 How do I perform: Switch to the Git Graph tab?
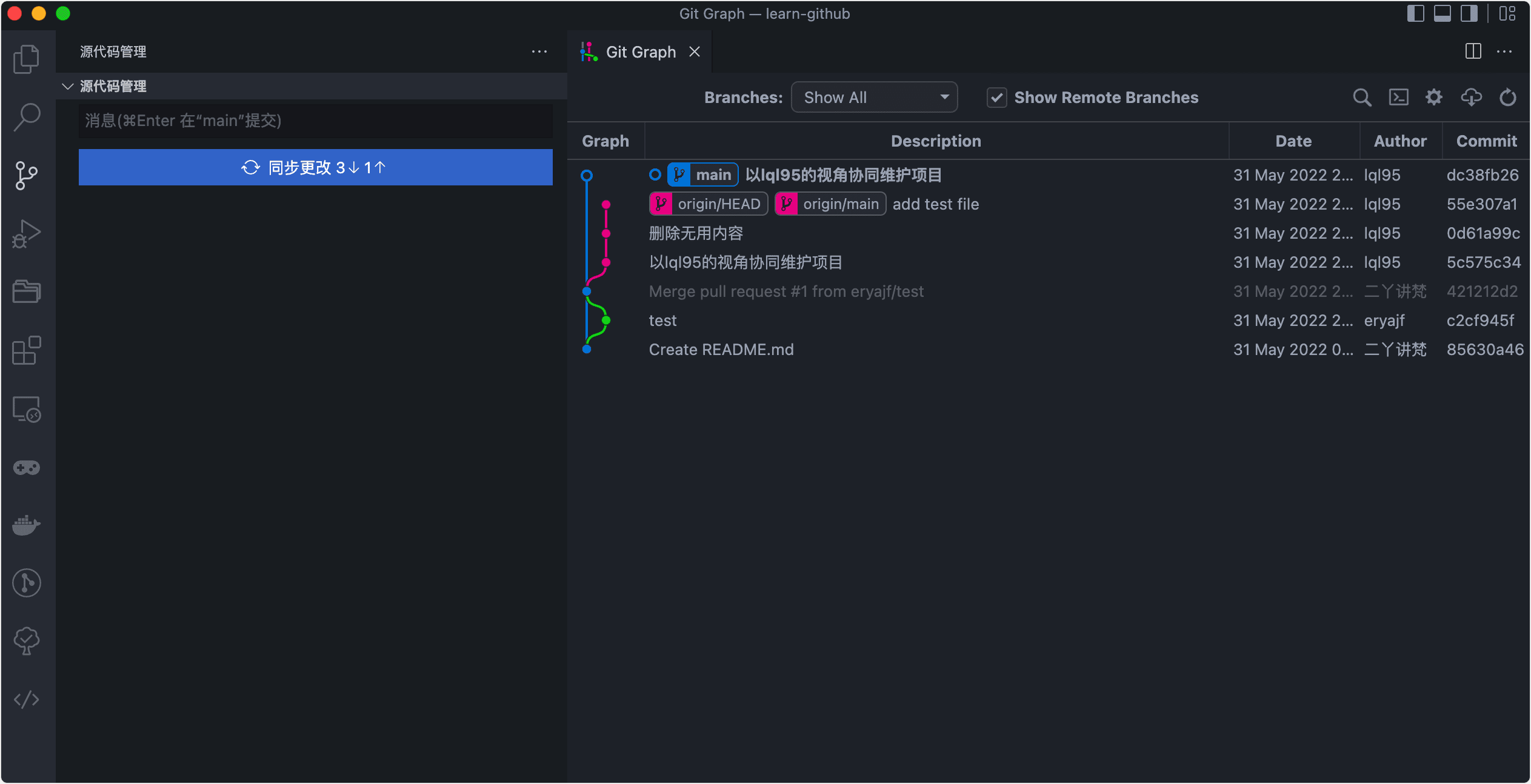click(x=640, y=52)
